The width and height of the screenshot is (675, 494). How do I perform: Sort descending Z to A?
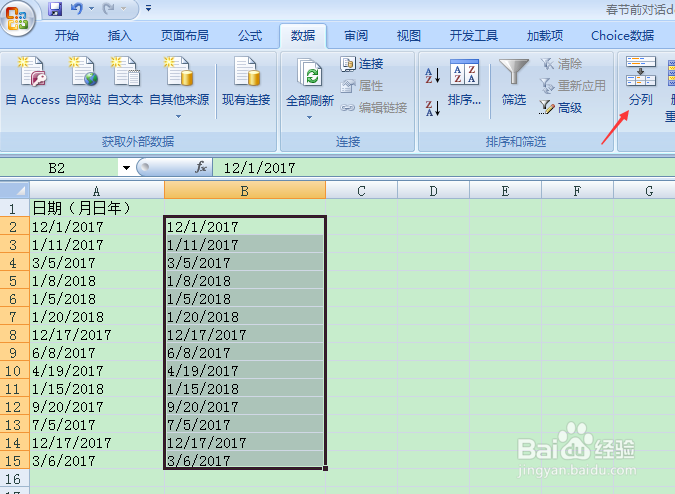(433, 108)
